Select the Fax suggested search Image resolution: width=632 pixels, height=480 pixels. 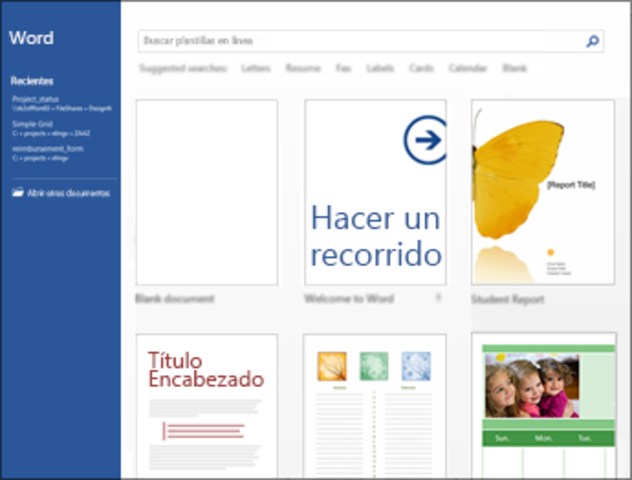(x=343, y=68)
